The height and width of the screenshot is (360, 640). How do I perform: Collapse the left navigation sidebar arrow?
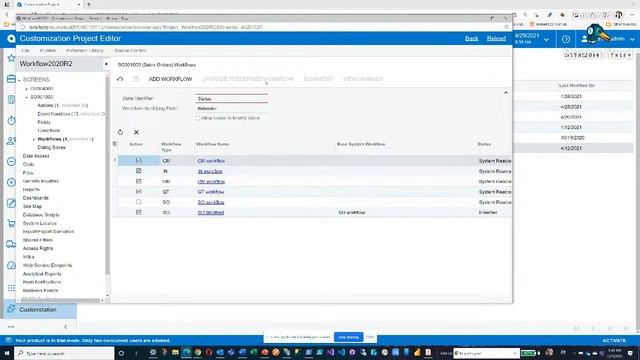[x=66, y=327]
